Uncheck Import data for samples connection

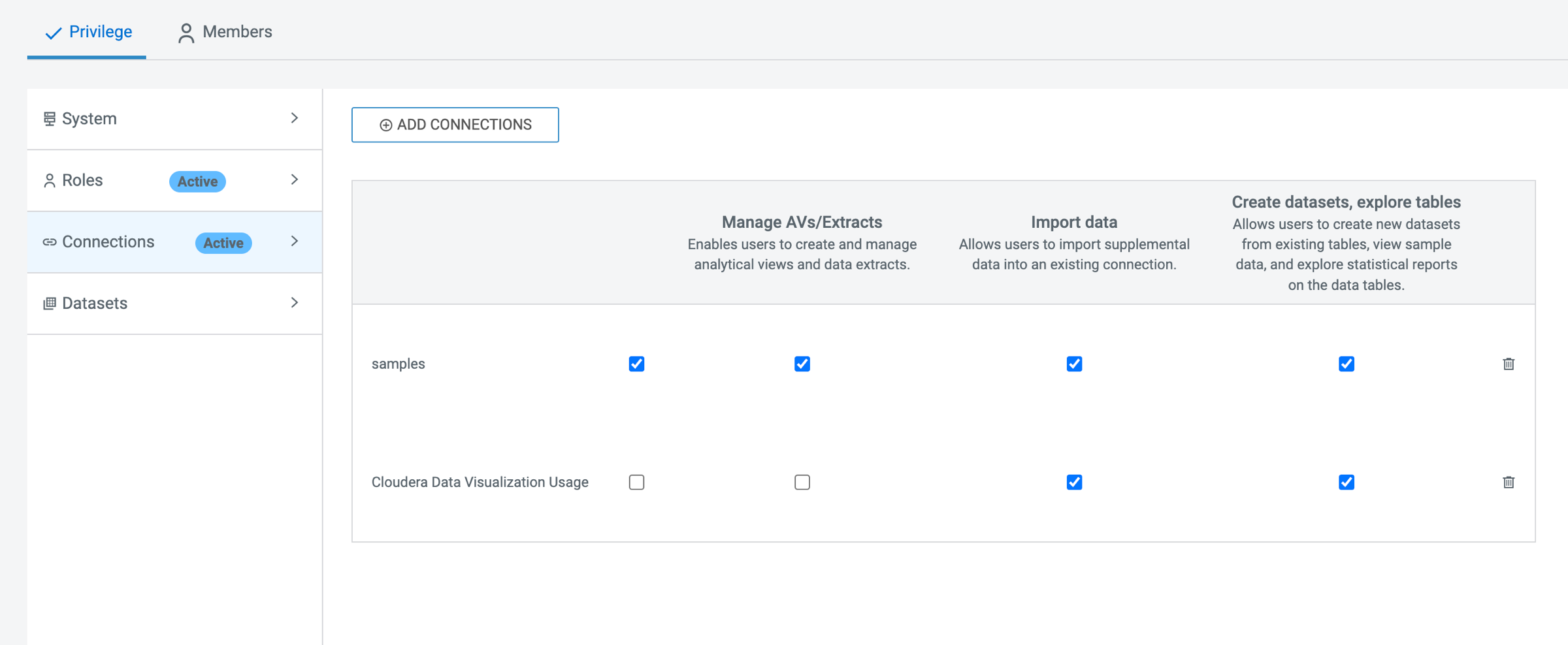click(1073, 364)
